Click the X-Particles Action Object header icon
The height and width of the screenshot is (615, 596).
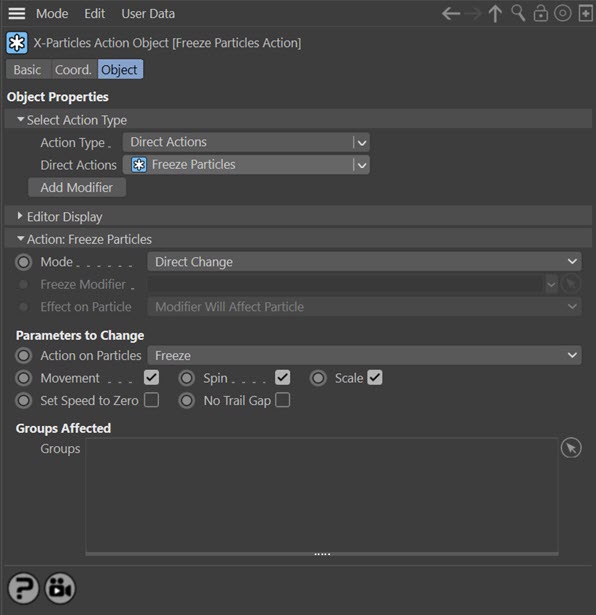[17, 43]
